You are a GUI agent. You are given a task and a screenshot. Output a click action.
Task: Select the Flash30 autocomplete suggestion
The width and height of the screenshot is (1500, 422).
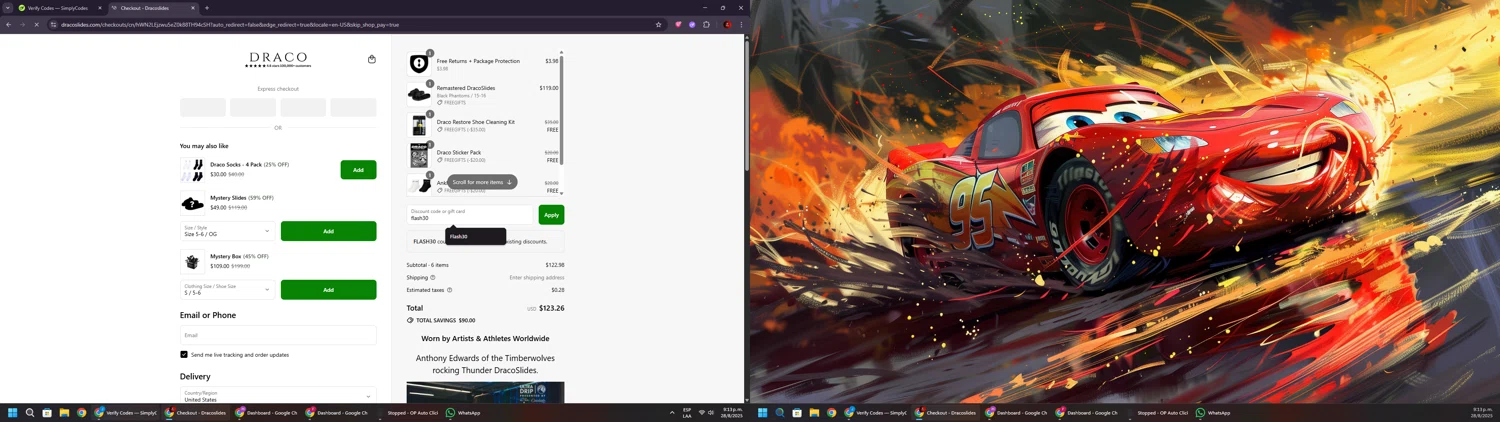pos(475,236)
